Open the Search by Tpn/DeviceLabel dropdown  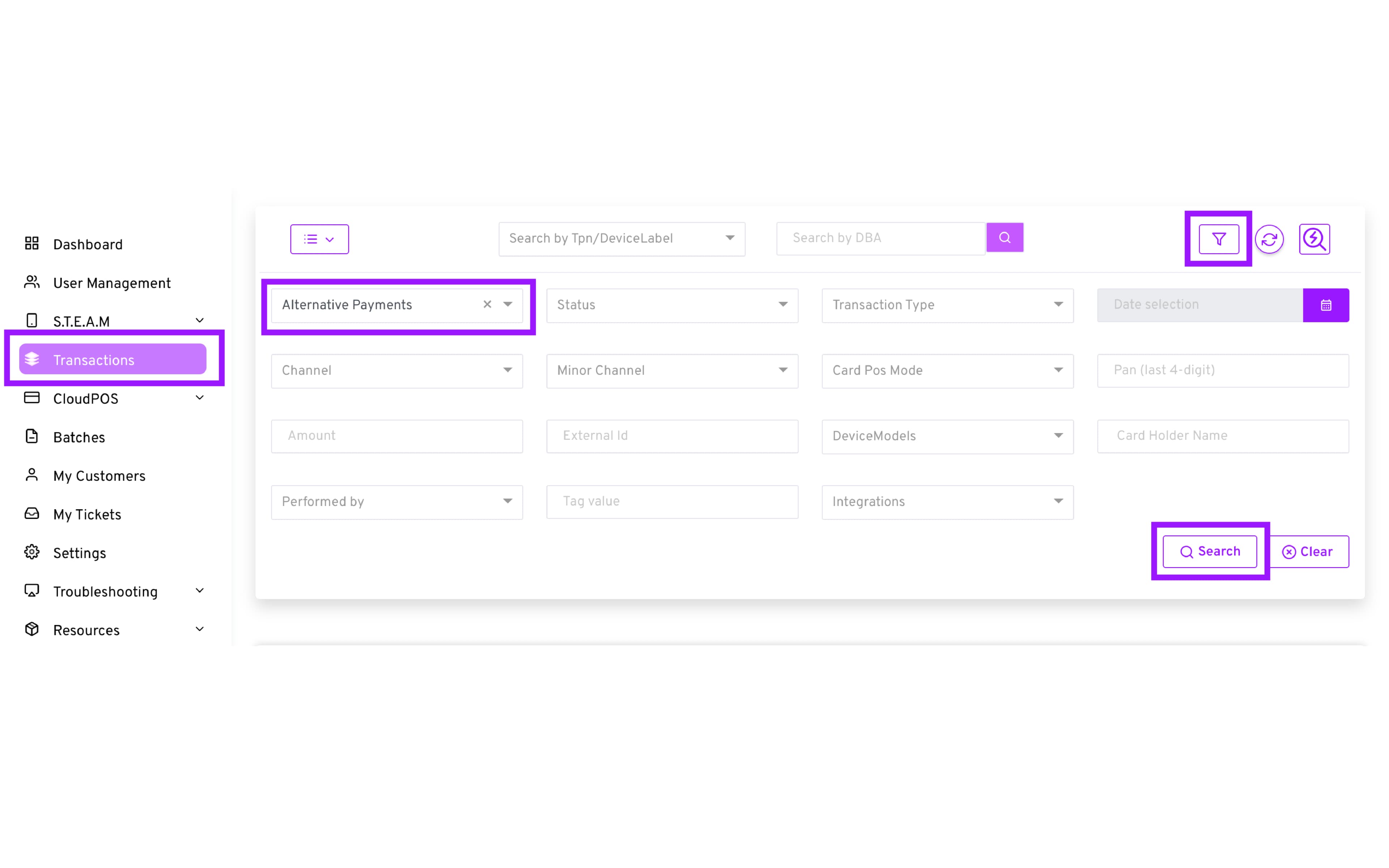click(621, 239)
